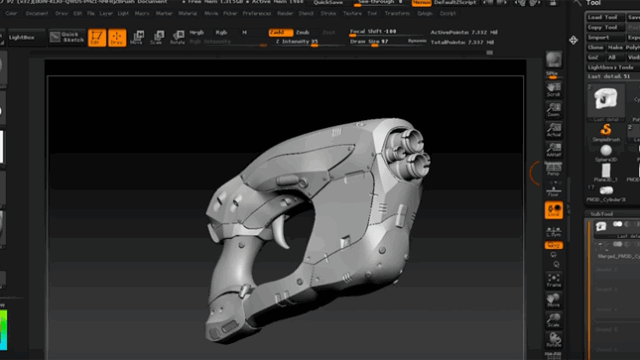This screenshot has height=360, width=640.
Task: Click the AAHalf icon
Action: point(553,150)
